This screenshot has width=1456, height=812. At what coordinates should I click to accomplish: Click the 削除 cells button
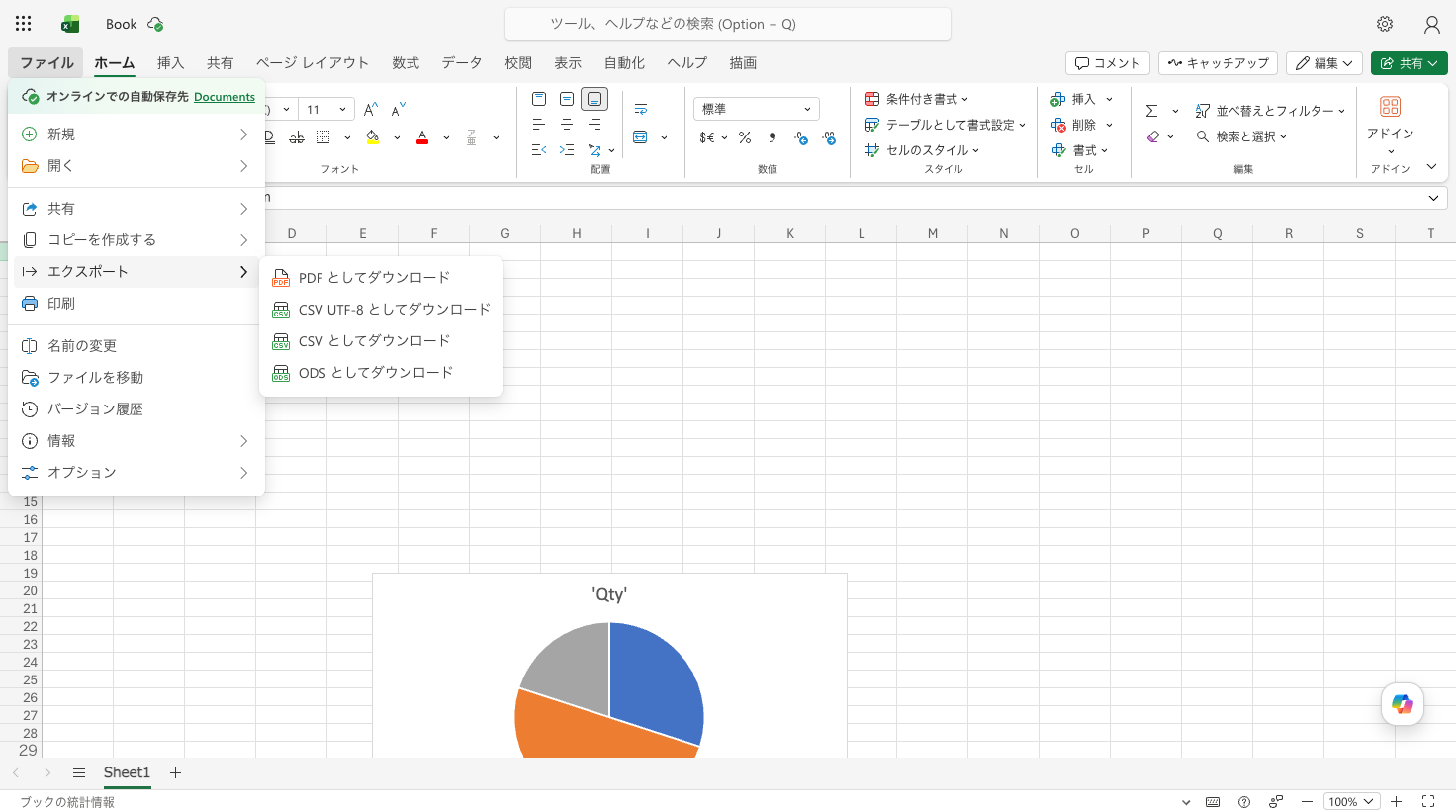coord(1073,125)
